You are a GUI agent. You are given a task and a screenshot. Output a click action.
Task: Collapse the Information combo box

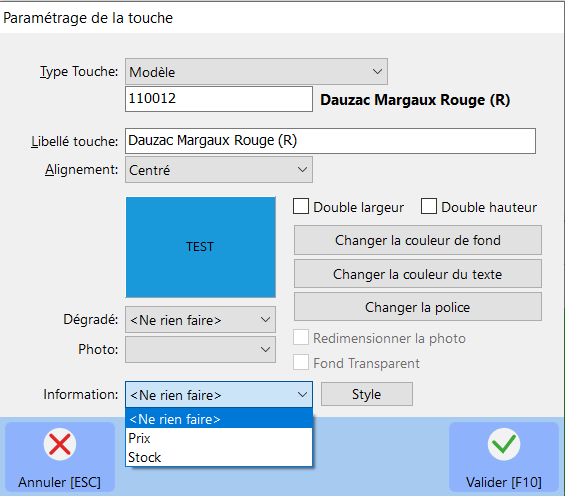(219, 395)
